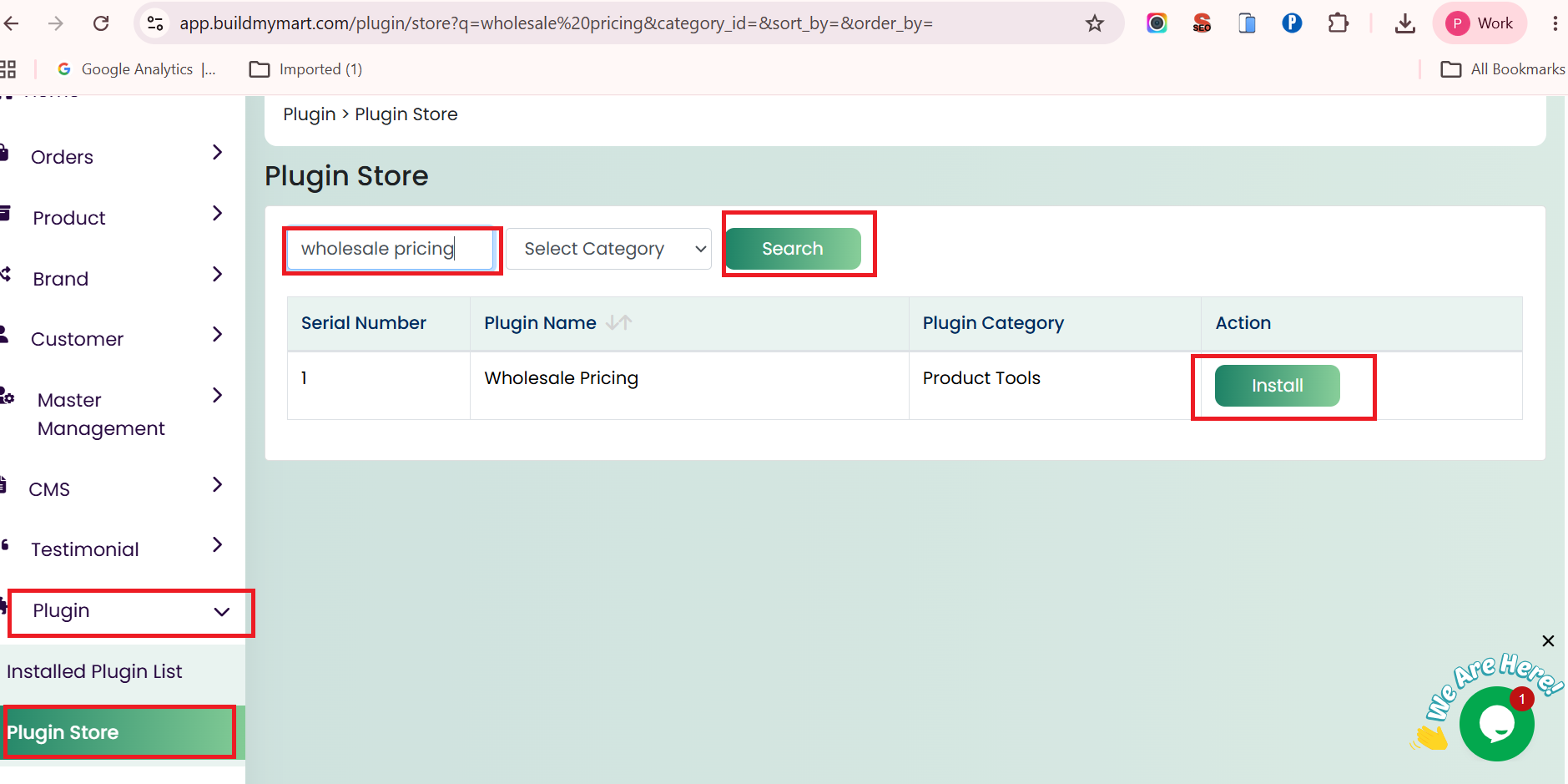This screenshot has height=784, width=1568.
Task: Open the Select Category dropdown
Action: pos(608,249)
